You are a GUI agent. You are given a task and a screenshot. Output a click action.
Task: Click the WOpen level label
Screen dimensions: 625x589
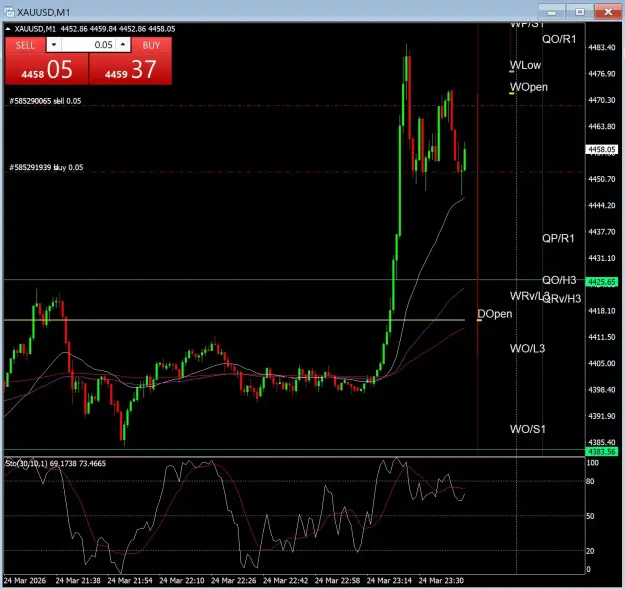529,87
